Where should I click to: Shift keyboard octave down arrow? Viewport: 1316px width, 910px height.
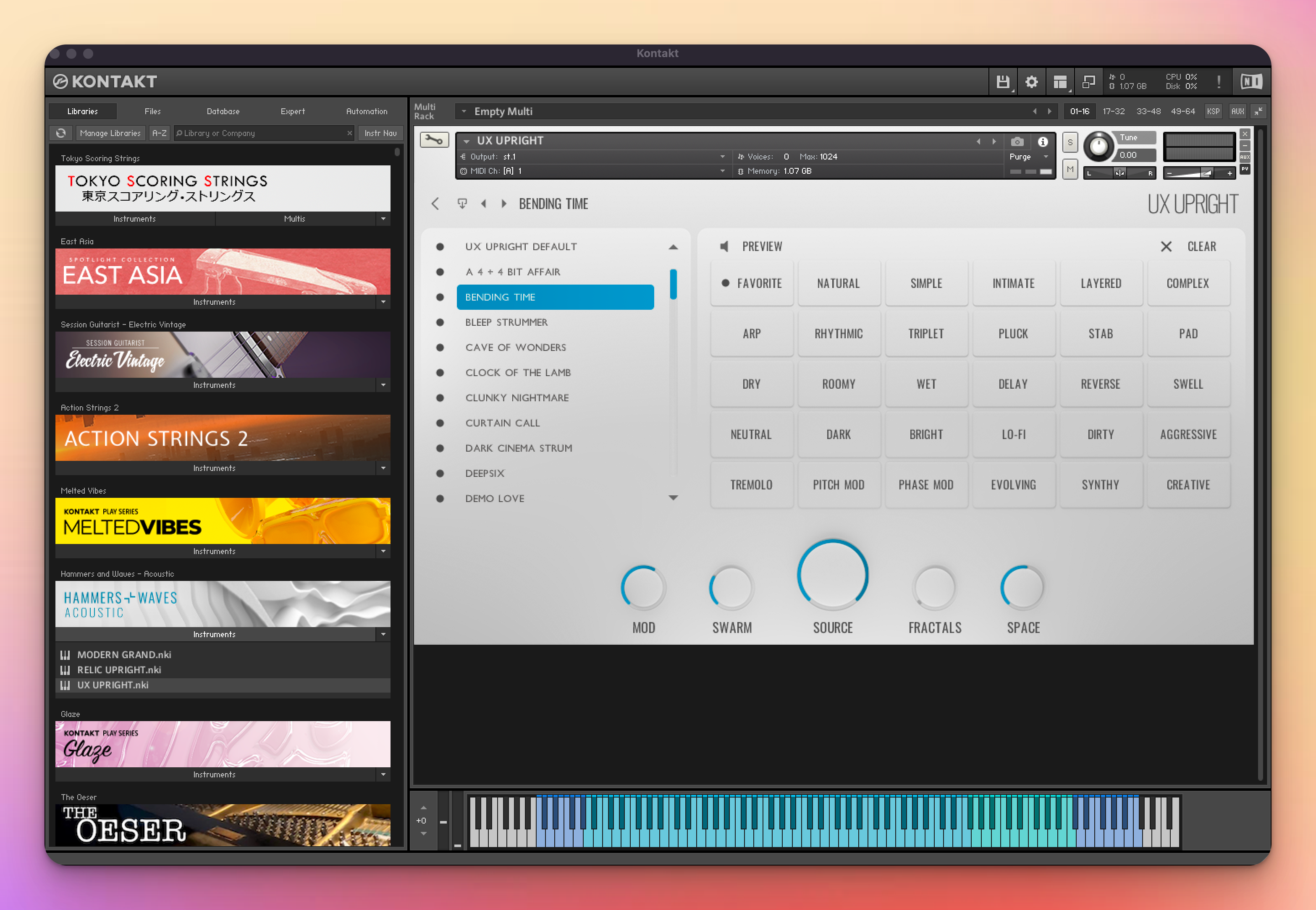pos(423,834)
